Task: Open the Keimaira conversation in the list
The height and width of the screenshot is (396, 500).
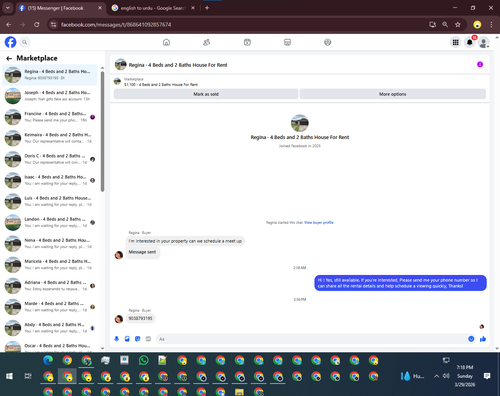Action: click(x=50, y=138)
